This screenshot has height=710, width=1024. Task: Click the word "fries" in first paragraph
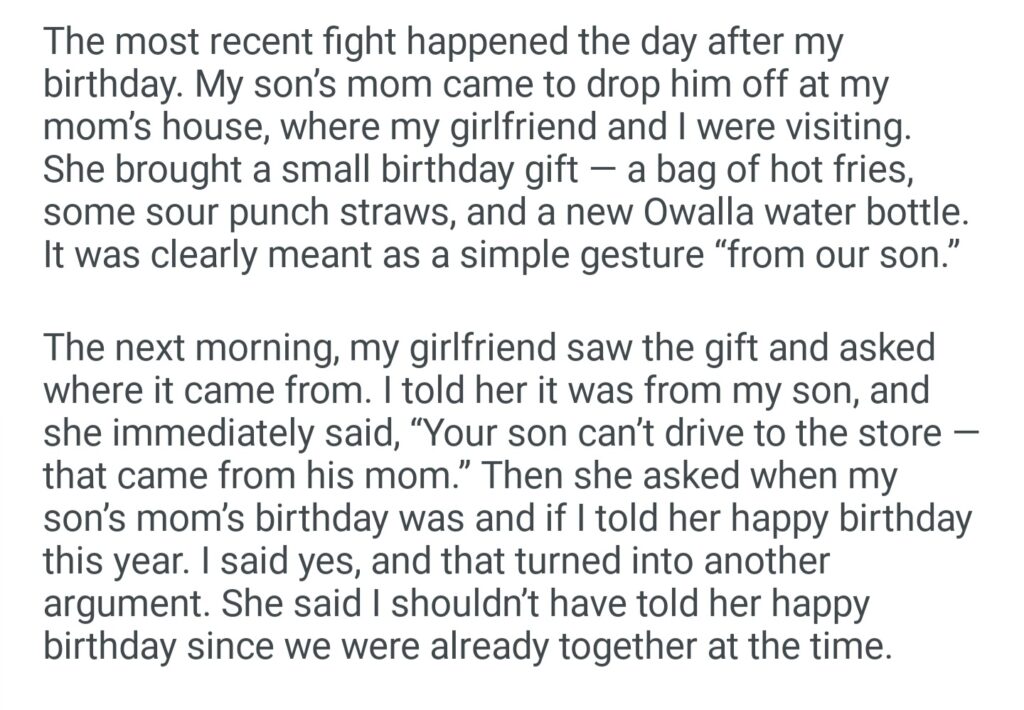[x=861, y=170]
